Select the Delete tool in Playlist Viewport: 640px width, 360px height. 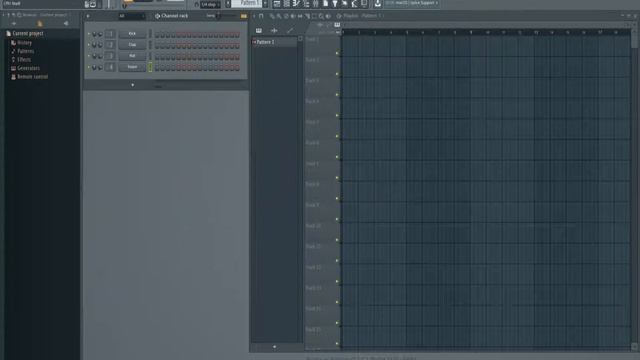[286, 16]
